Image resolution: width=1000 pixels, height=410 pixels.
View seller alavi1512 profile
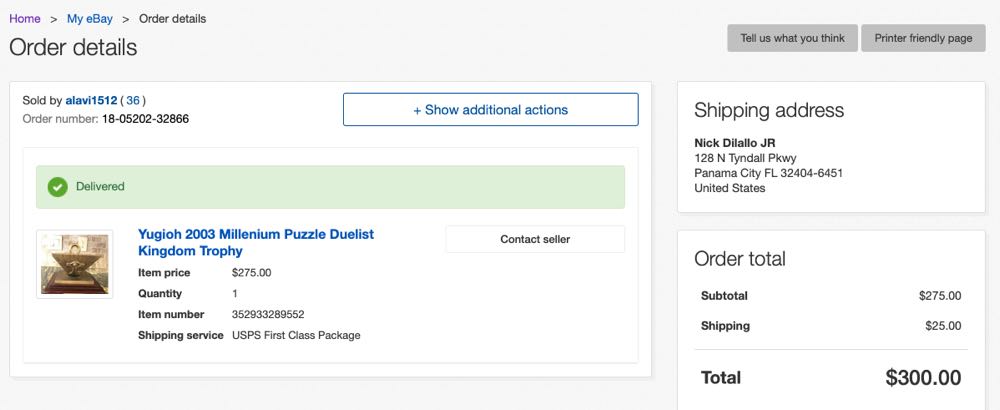point(91,100)
